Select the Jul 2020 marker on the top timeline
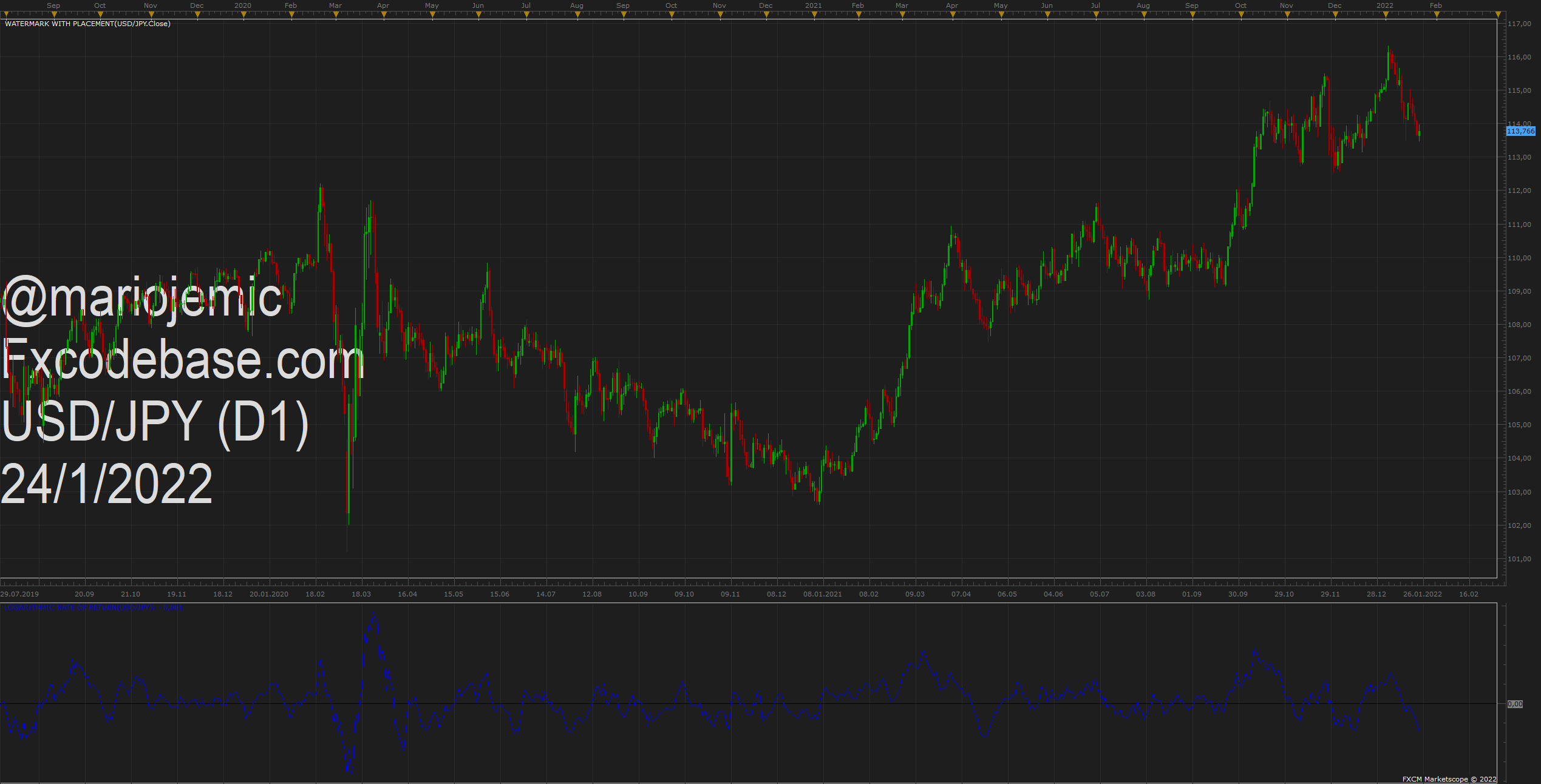 click(526, 15)
